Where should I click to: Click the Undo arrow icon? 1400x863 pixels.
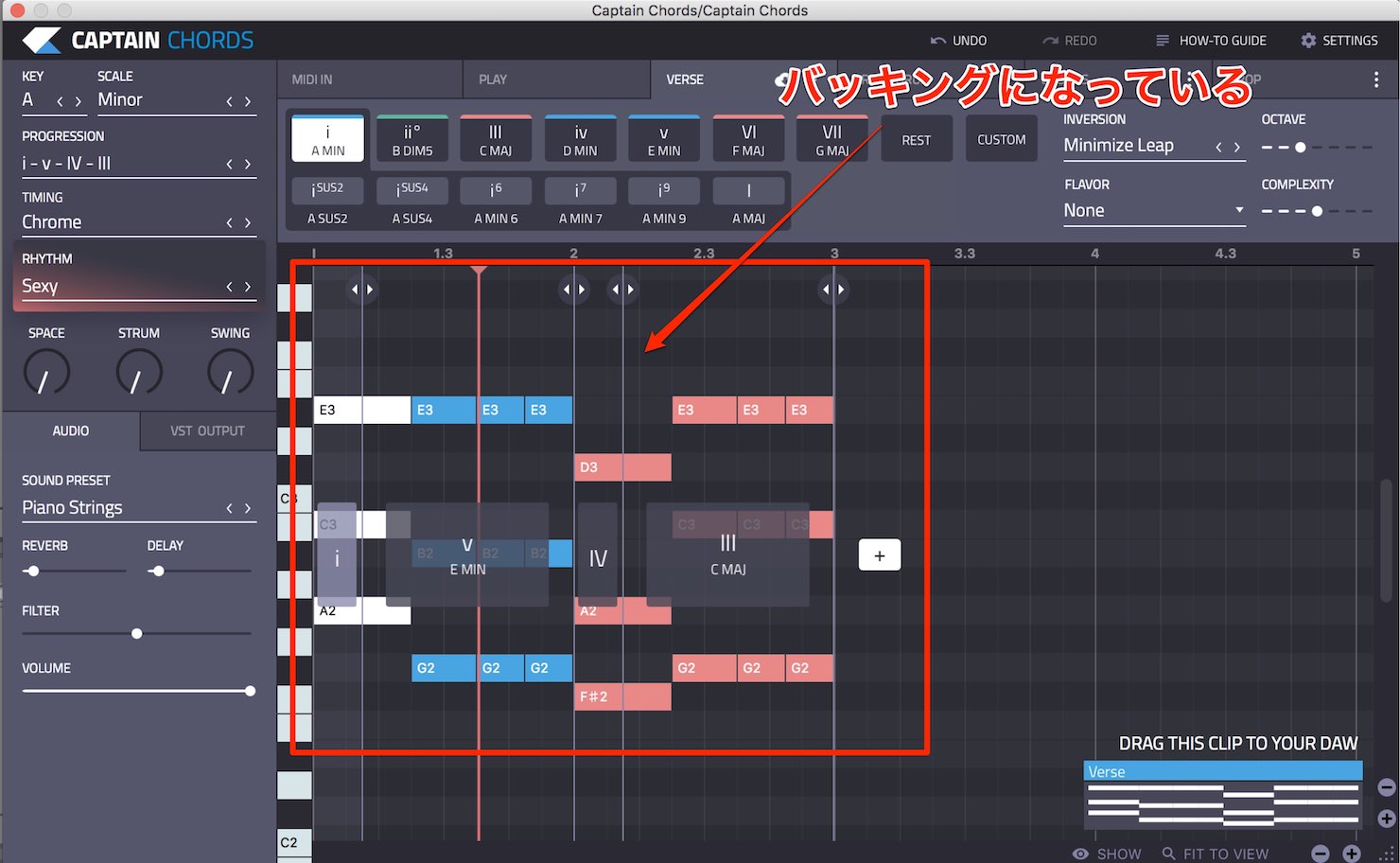pos(937,41)
